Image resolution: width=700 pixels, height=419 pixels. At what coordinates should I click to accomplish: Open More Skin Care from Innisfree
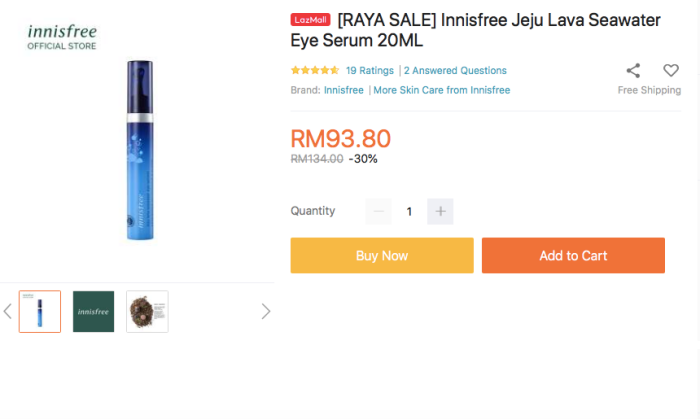click(442, 90)
